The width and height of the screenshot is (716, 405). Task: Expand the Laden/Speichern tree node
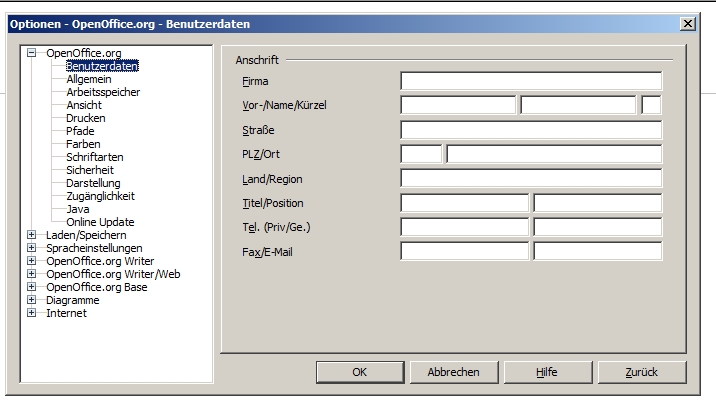(x=32, y=235)
